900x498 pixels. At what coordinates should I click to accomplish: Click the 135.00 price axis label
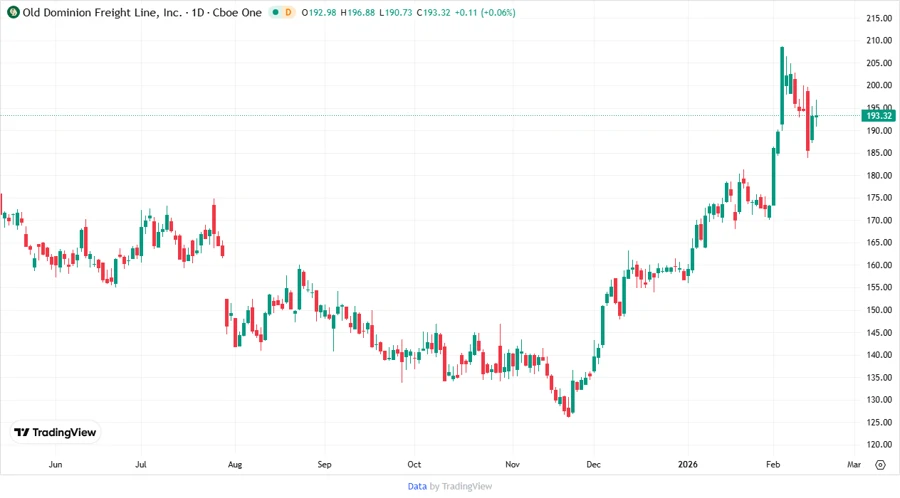(x=879, y=378)
